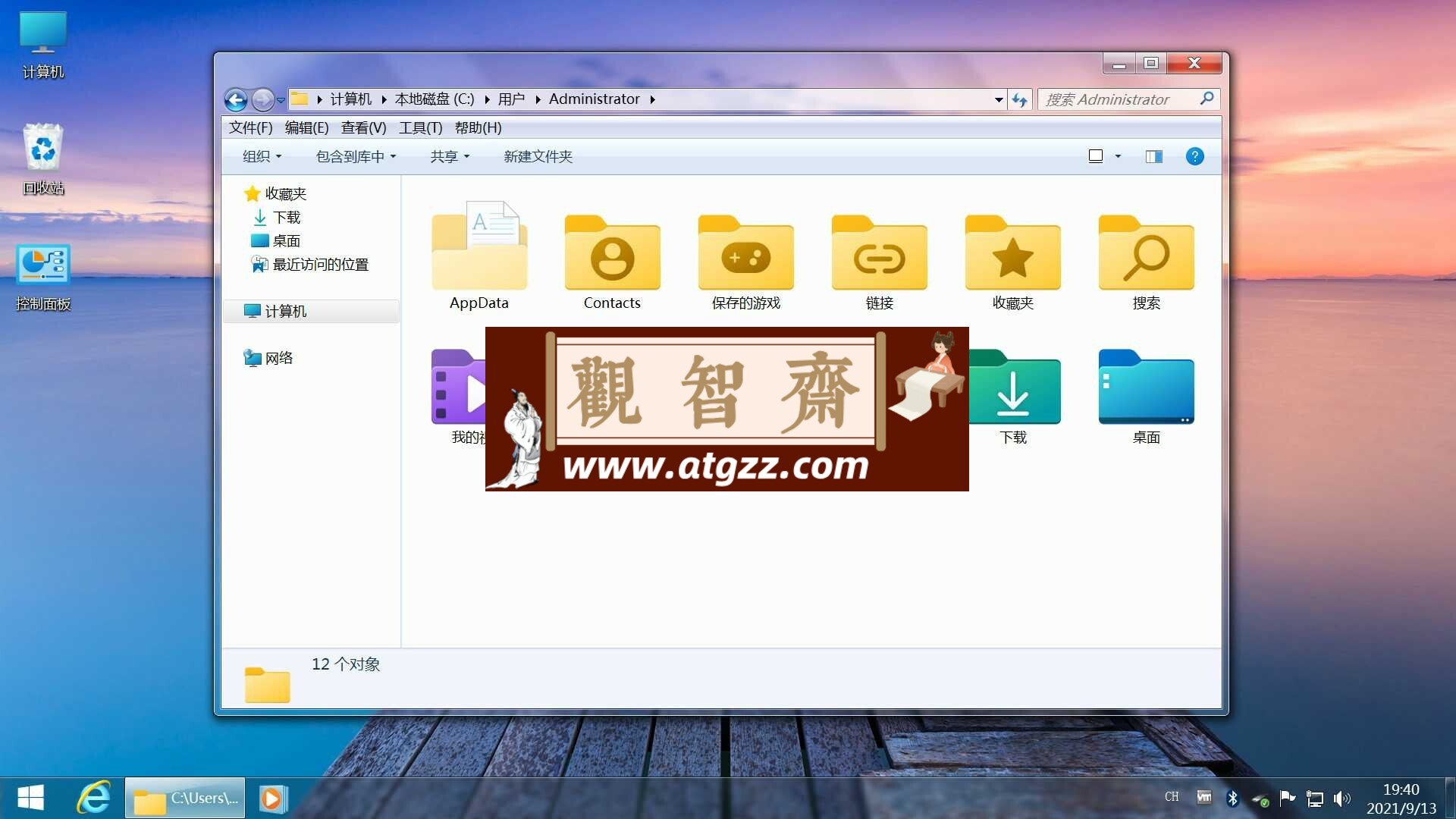Expand the address bar history dropdown
The image size is (1456, 819).
tap(999, 99)
